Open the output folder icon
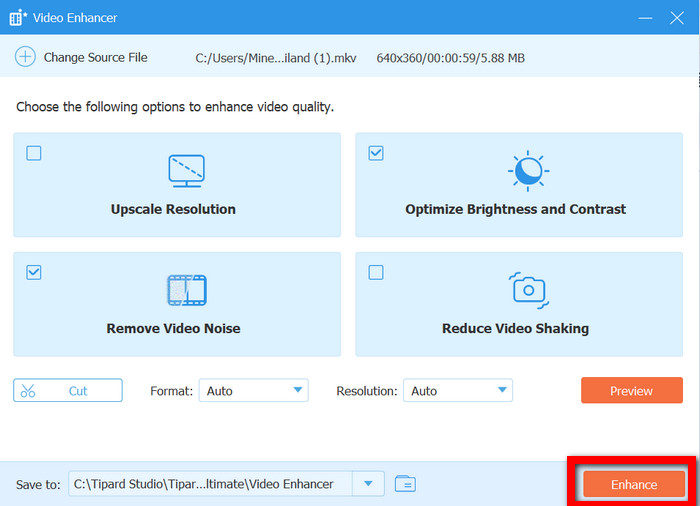 [x=405, y=484]
